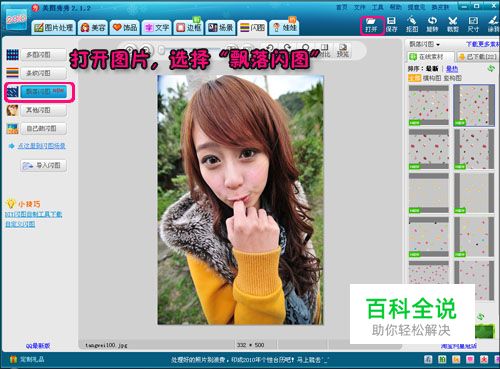Sort materials by 最热
Screen dimensions: 500x369
click(452, 69)
